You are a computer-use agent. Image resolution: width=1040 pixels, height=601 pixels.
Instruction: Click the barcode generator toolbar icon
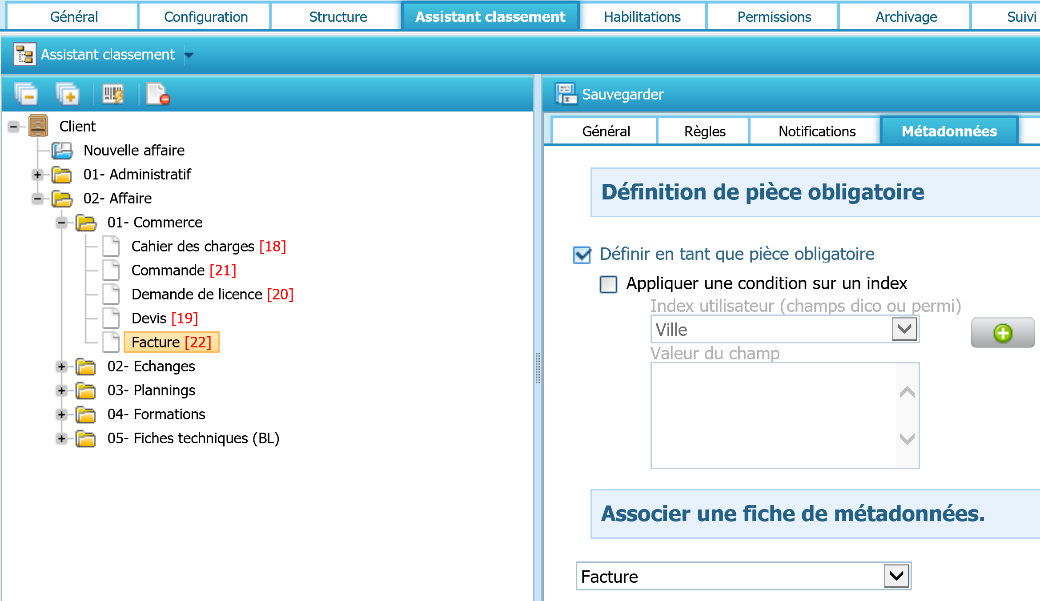[x=113, y=94]
